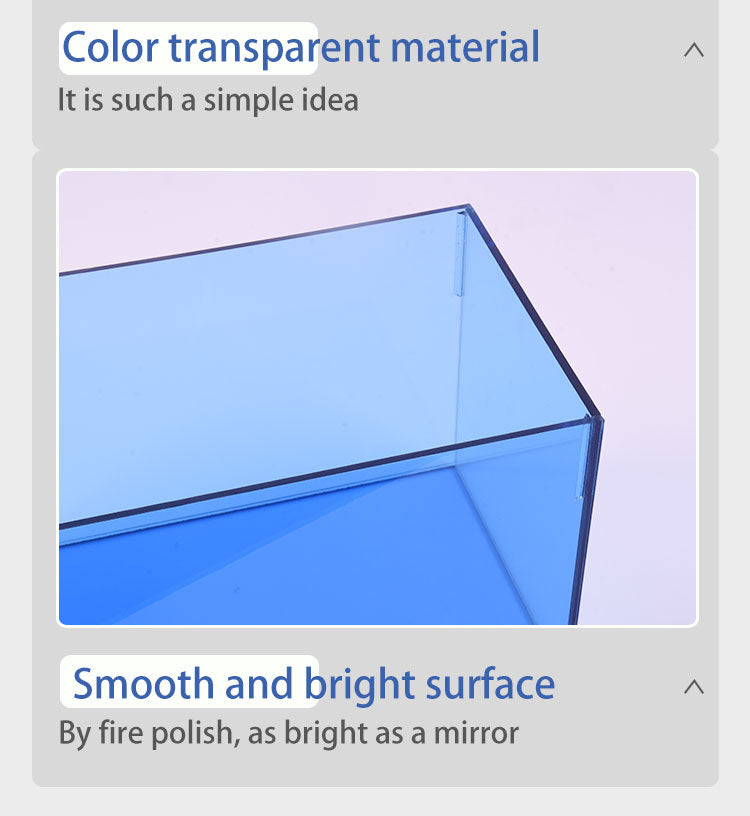
Task: Click the word "Color" in the first heading
Action: pyautogui.click(x=109, y=47)
